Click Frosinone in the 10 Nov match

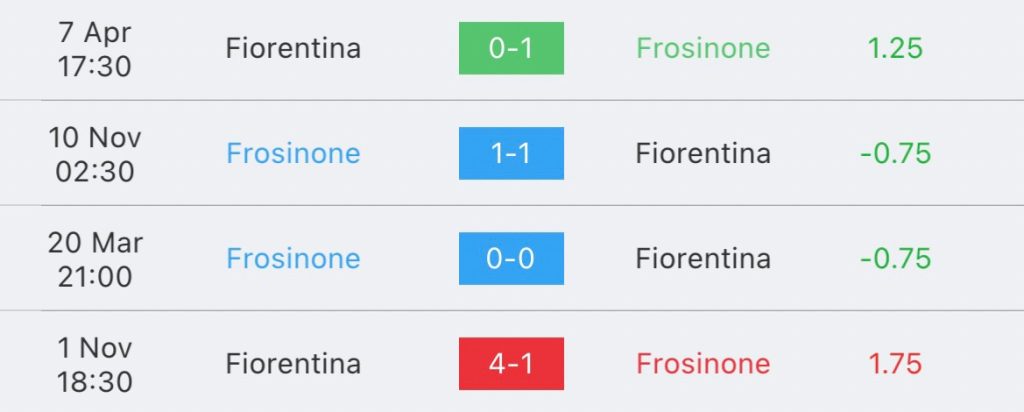coord(293,153)
